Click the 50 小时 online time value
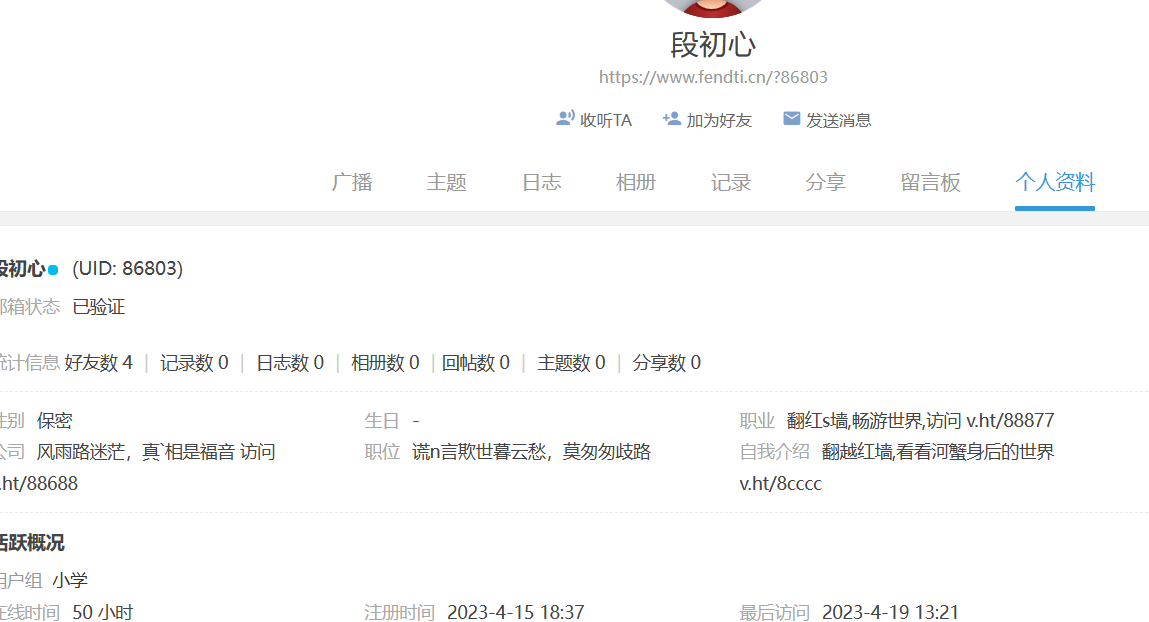This screenshot has height=622, width=1149. 103,612
